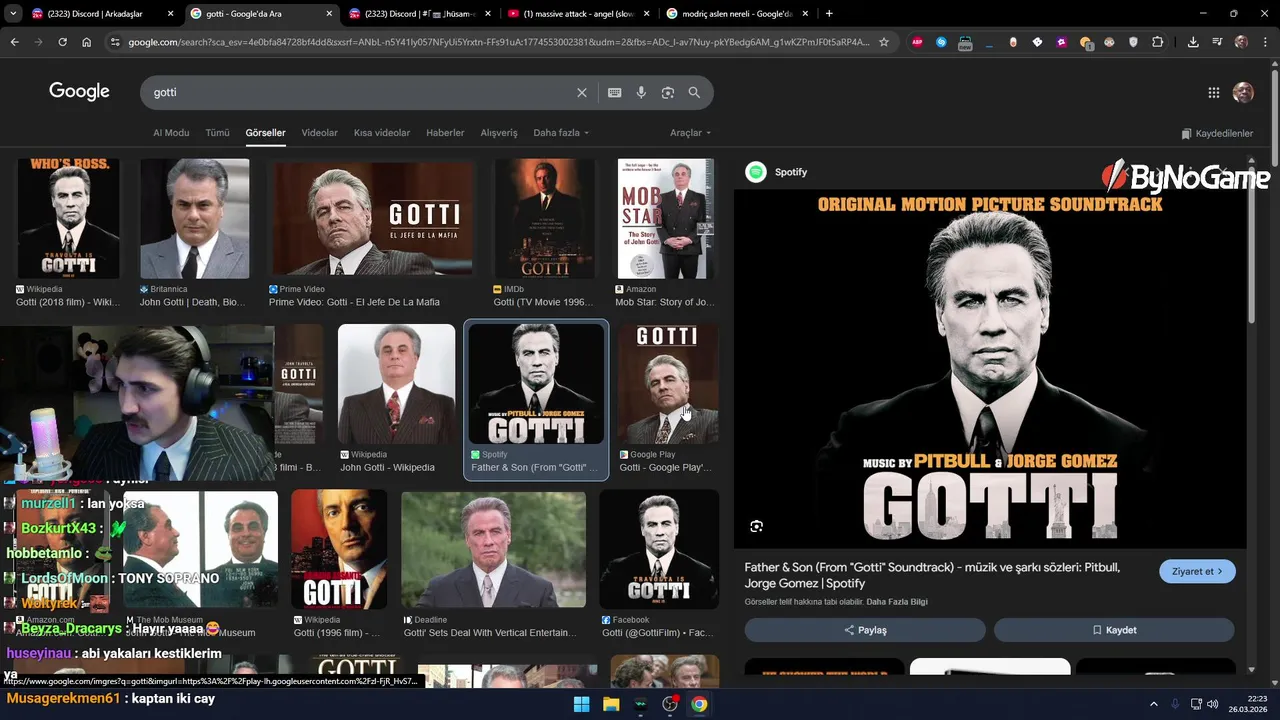
Task: Open Father & Son Spotify title link
Action: [932, 575]
